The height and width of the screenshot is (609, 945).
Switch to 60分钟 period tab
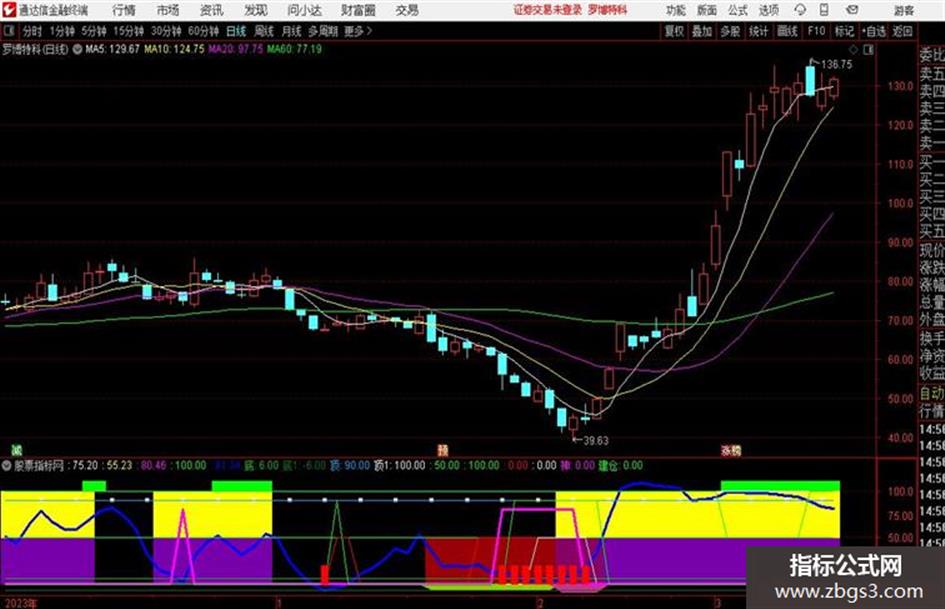[204, 31]
